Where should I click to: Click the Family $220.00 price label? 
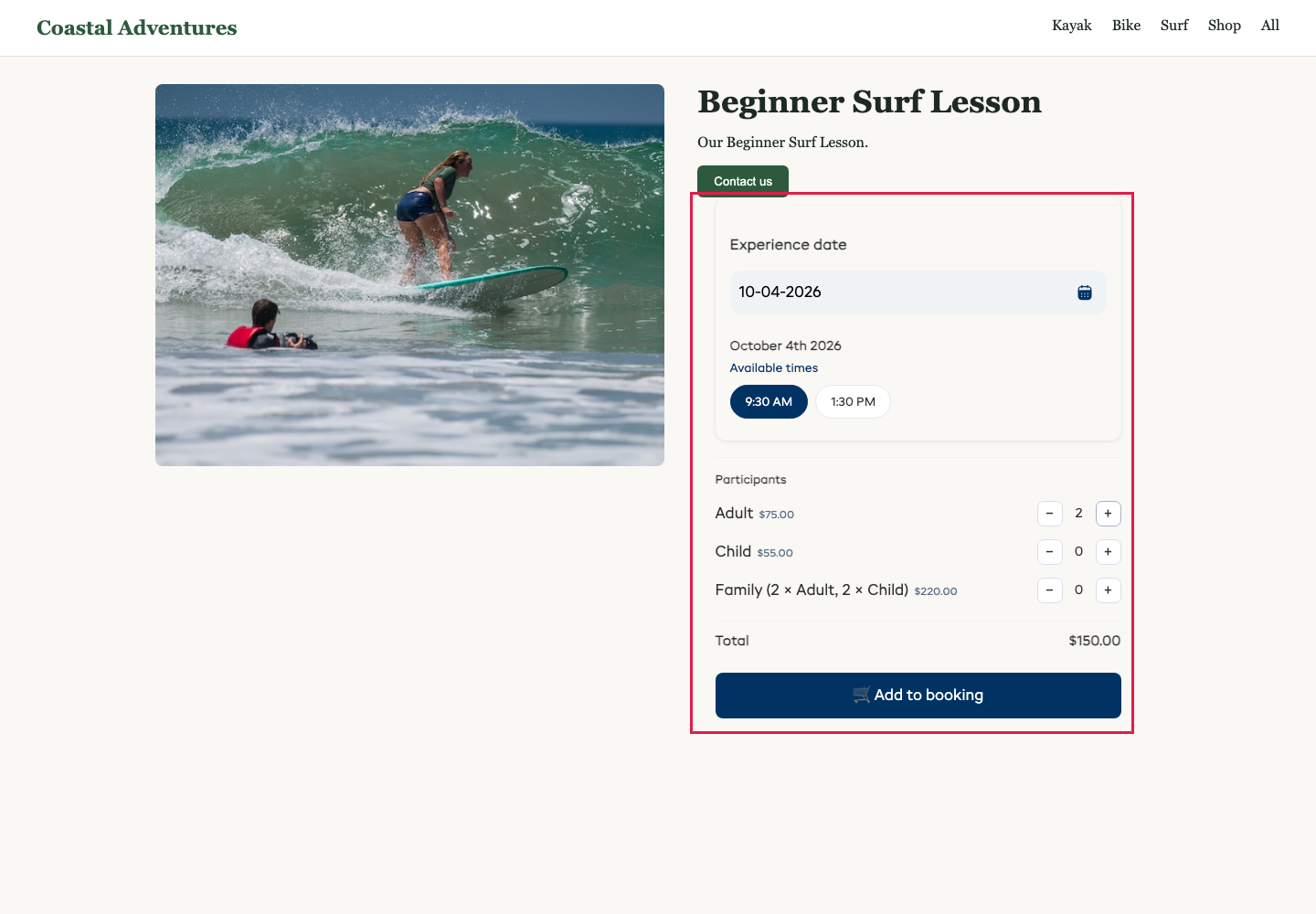point(936,591)
